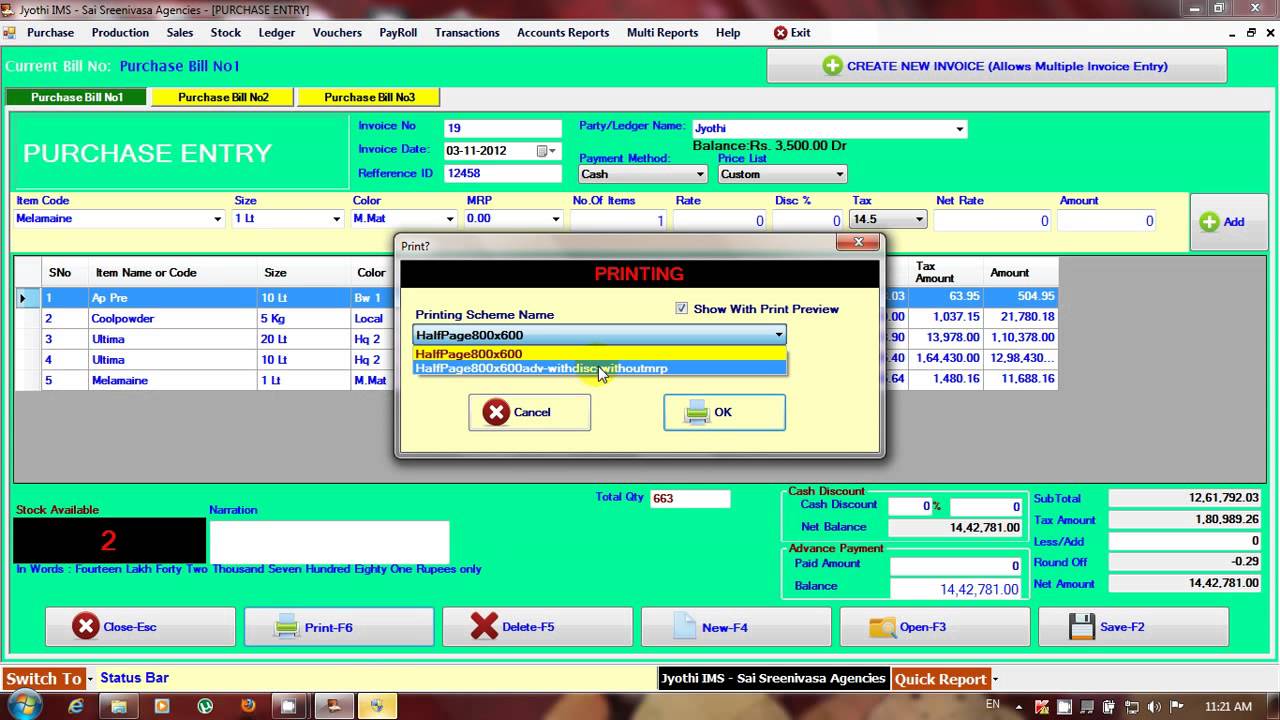The image size is (1280, 720).
Task: Switch to Purchase Bill No3 tab
Action: (369, 97)
